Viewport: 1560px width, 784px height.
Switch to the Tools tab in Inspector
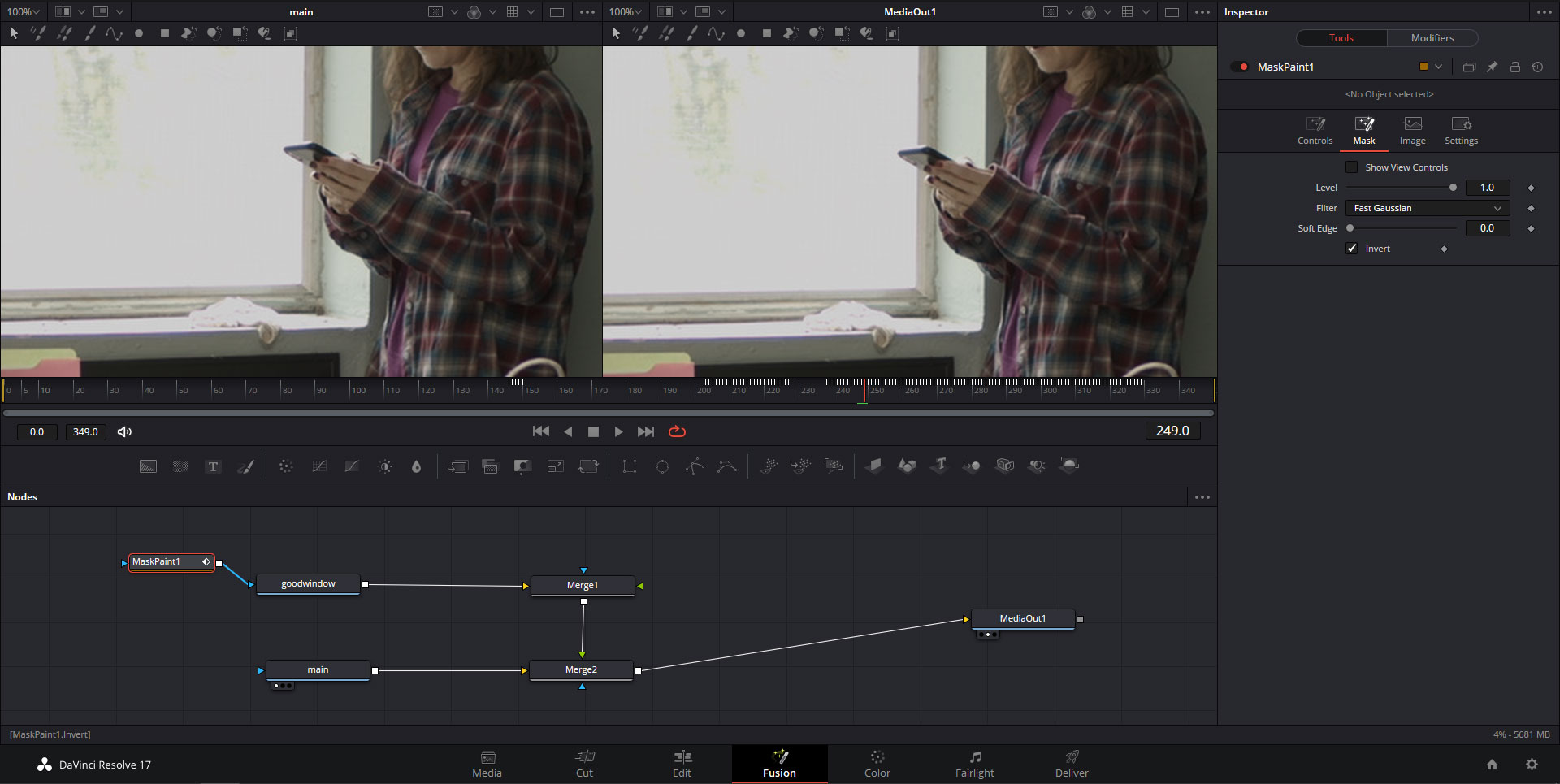[1341, 38]
